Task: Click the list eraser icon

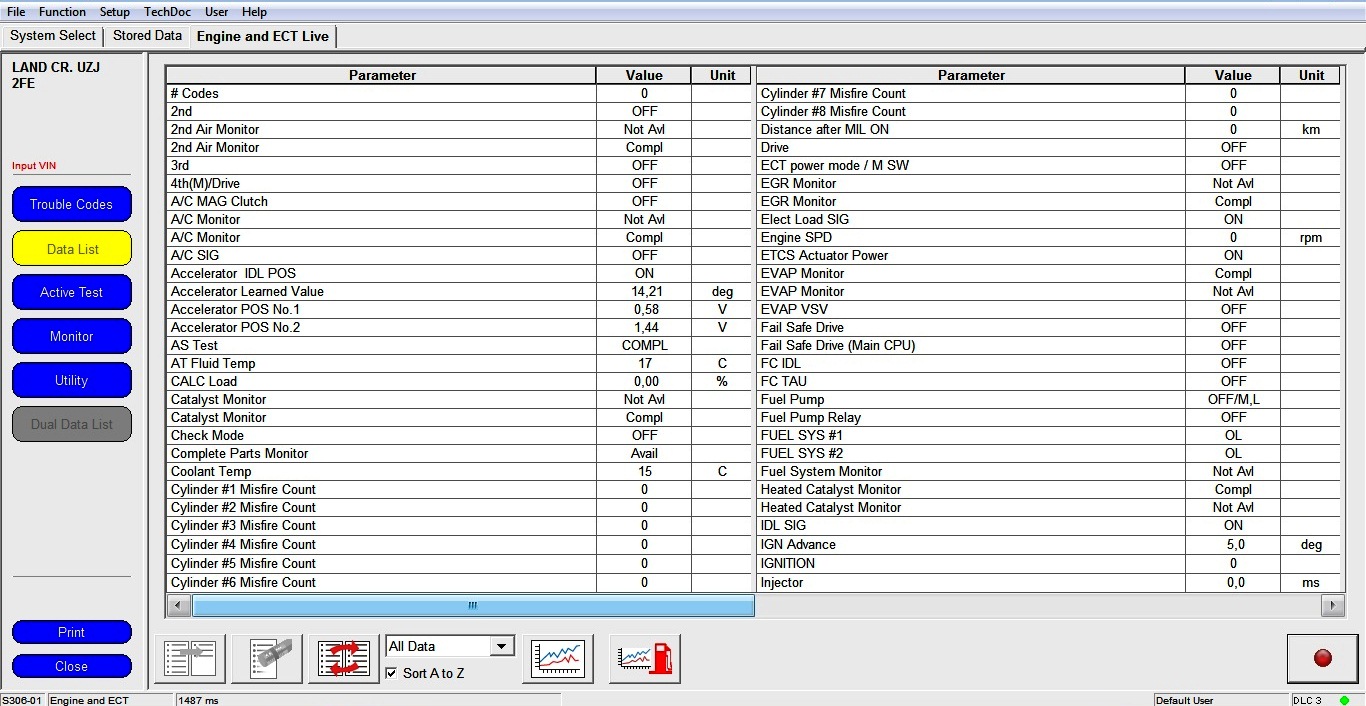Action: click(x=267, y=659)
